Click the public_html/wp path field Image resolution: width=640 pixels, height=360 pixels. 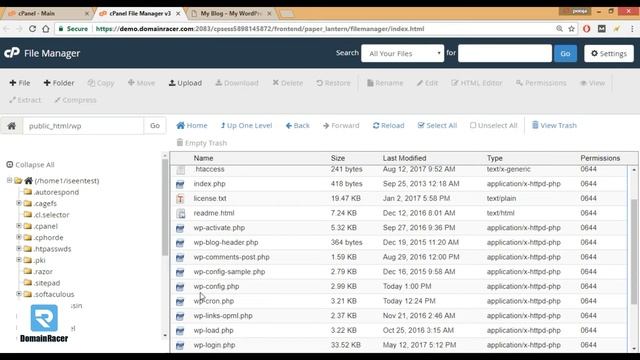tap(83, 126)
